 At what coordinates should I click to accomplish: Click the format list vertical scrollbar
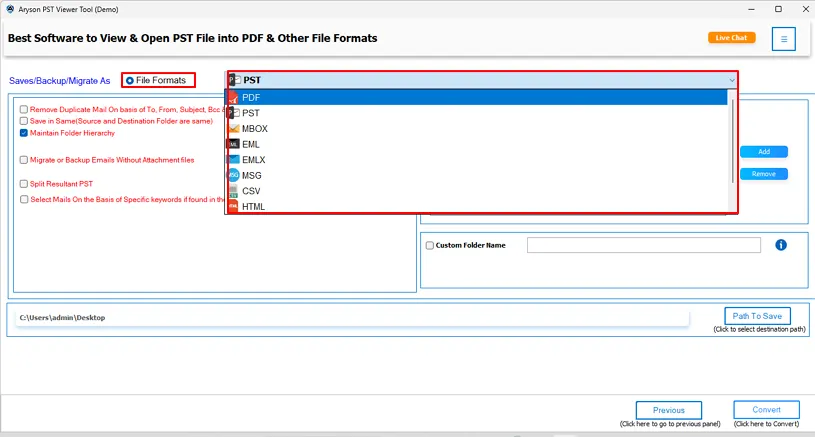732,140
